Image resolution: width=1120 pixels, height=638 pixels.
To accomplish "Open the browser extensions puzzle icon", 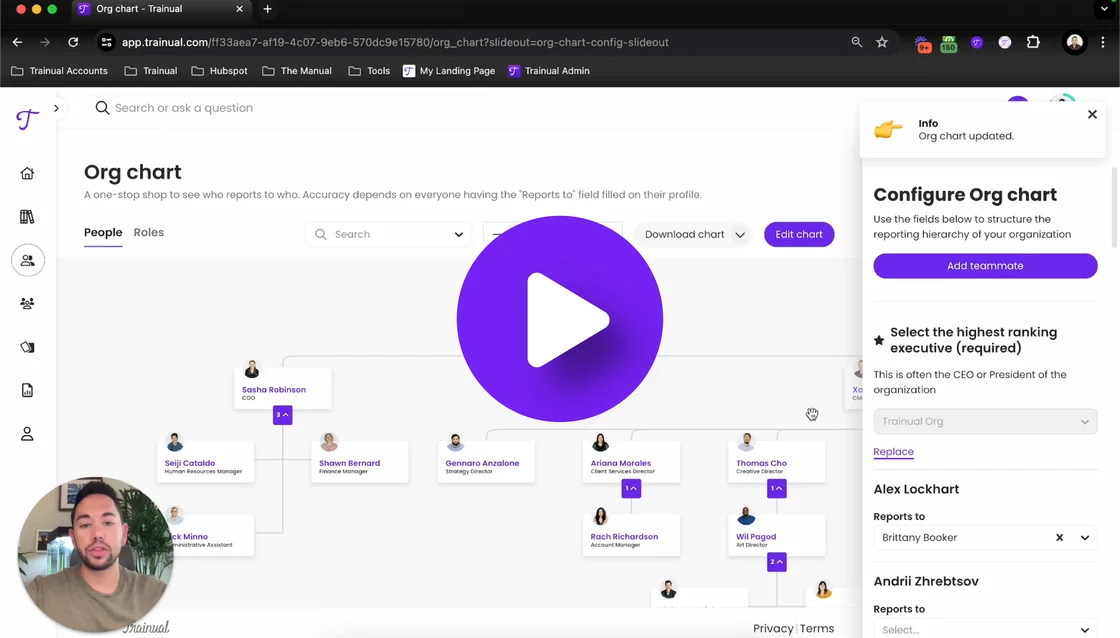I will click(1033, 42).
